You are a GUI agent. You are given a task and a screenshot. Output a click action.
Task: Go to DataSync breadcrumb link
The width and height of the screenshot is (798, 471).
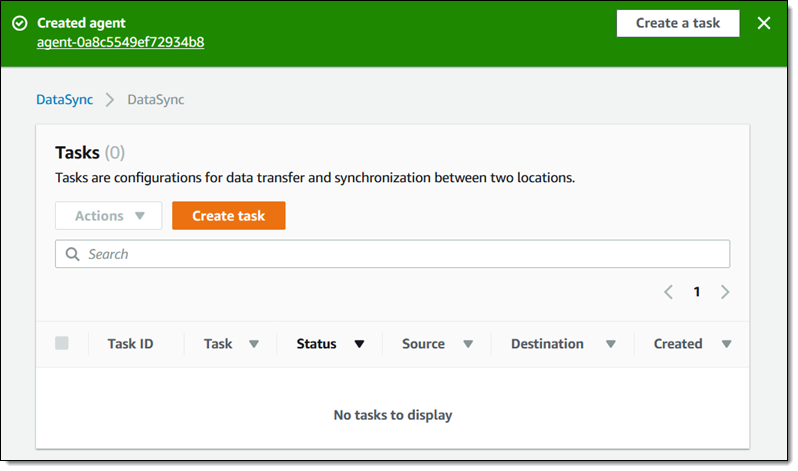click(x=65, y=99)
